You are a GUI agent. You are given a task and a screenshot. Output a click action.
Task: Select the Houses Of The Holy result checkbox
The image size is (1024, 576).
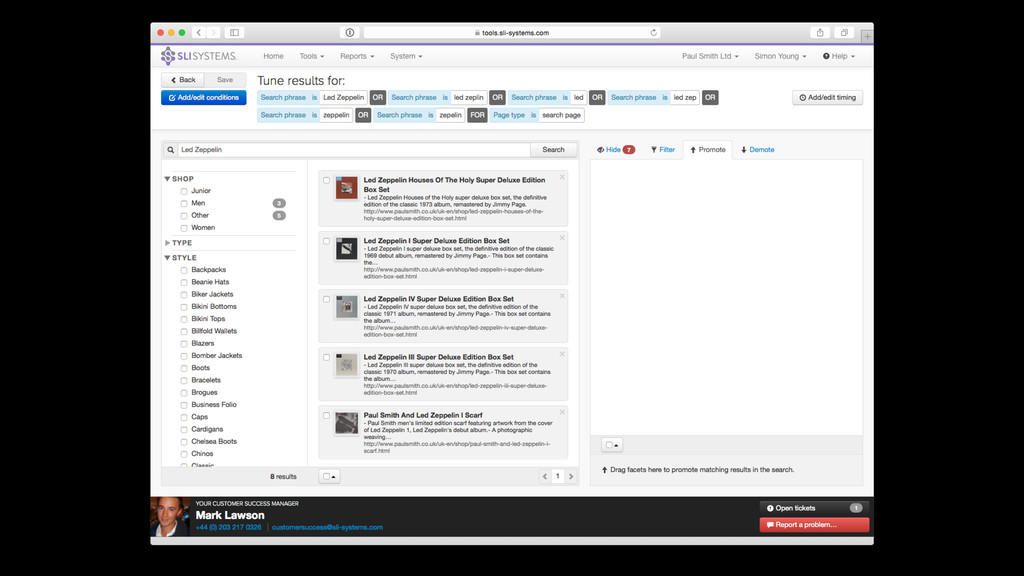tap(327, 180)
